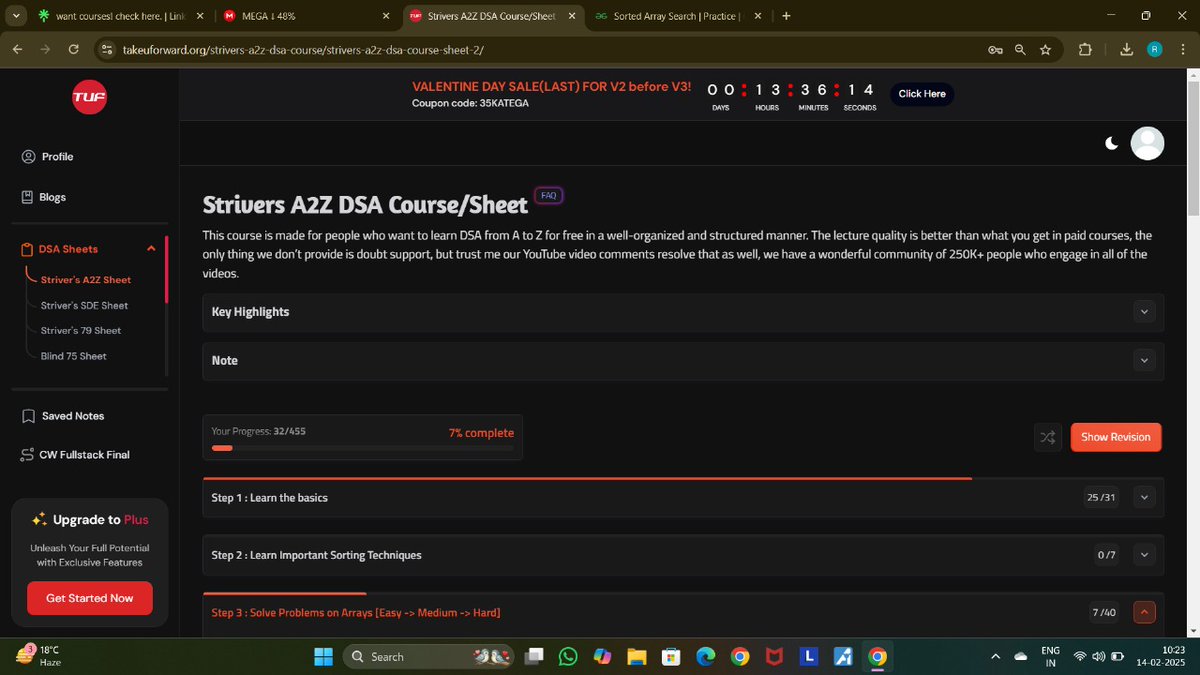
Task: Select Striver's 79 Sheet
Action: [x=81, y=330]
